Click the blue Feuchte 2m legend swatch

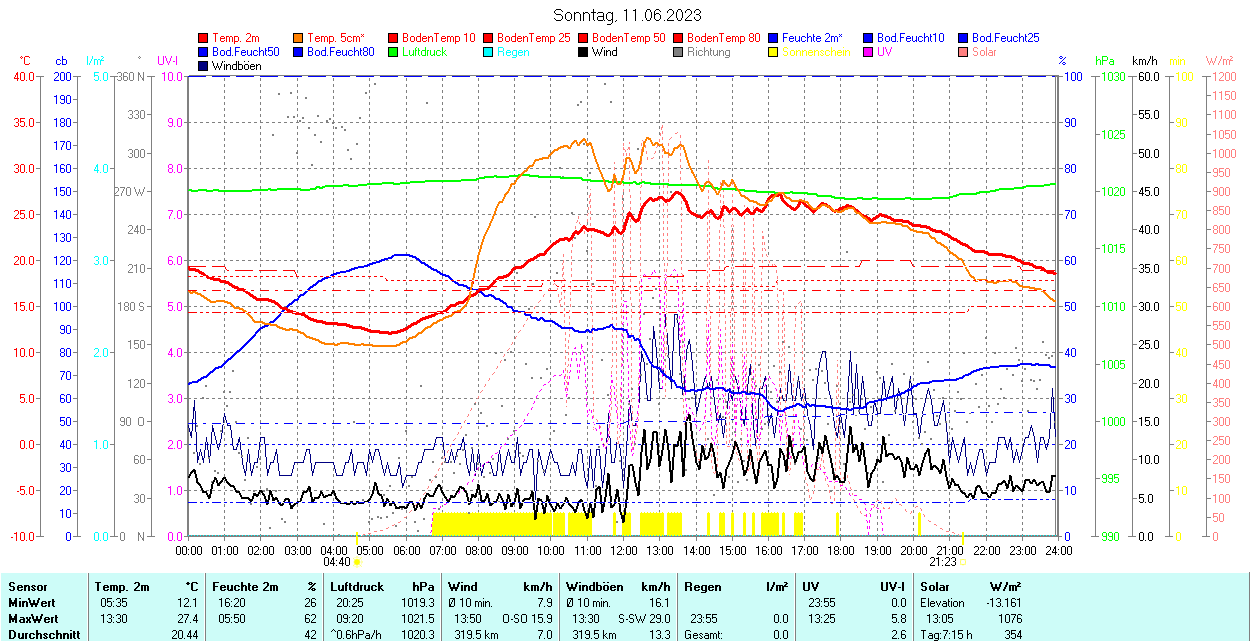tap(773, 38)
